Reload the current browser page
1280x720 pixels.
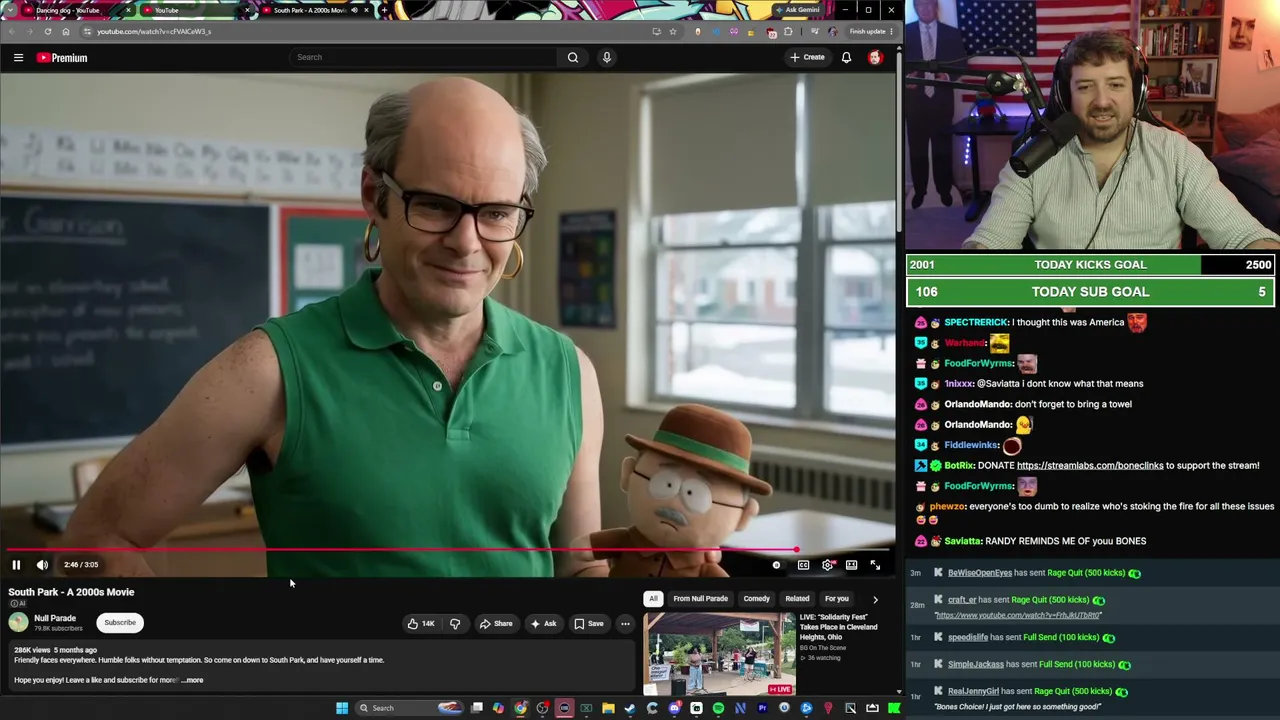tap(47, 31)
